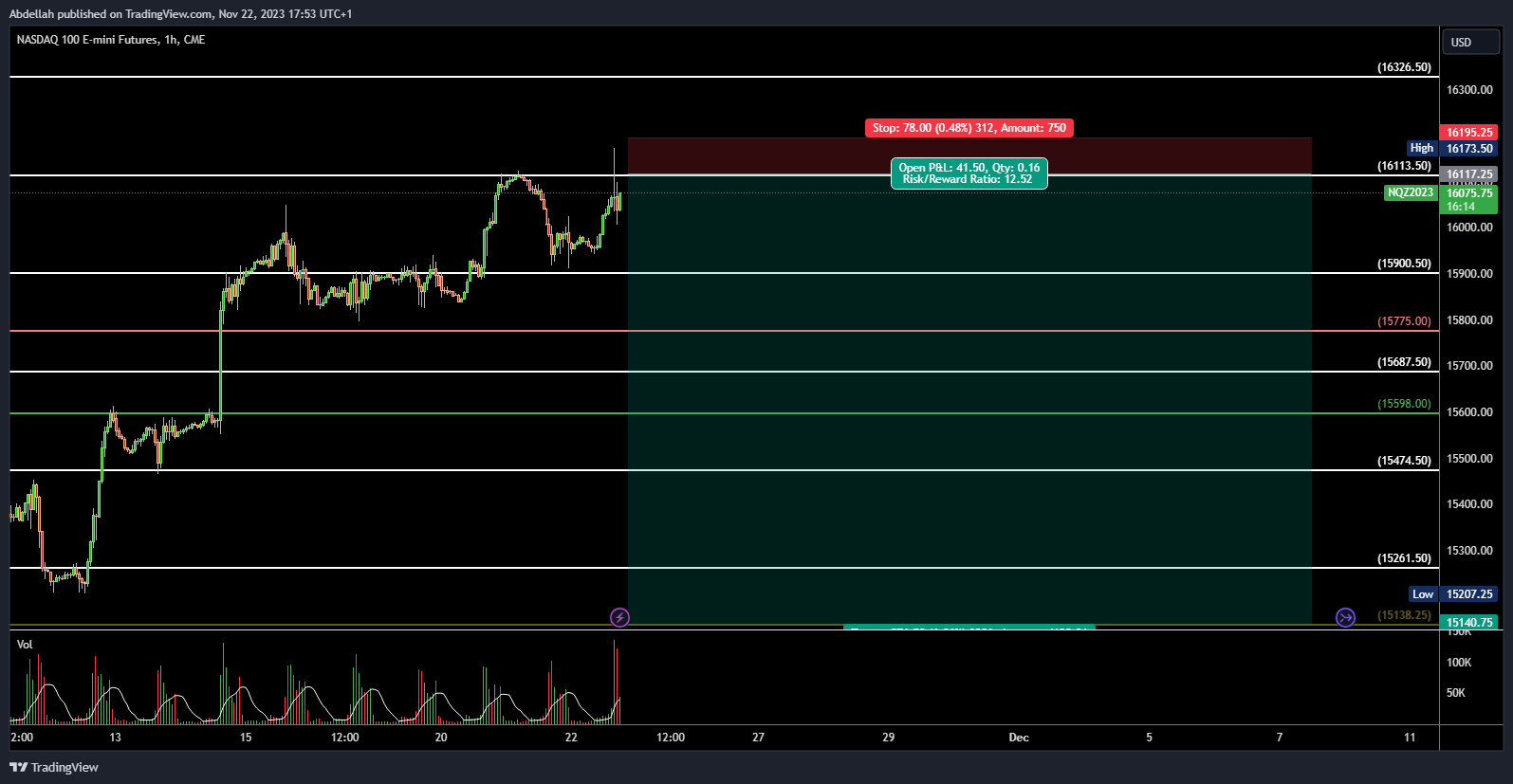Image resolution: width=1513 pixels, height=784 pixels.
Task: Select the NQZ2023 symbol label
Action: click(x=1411, y=192)
